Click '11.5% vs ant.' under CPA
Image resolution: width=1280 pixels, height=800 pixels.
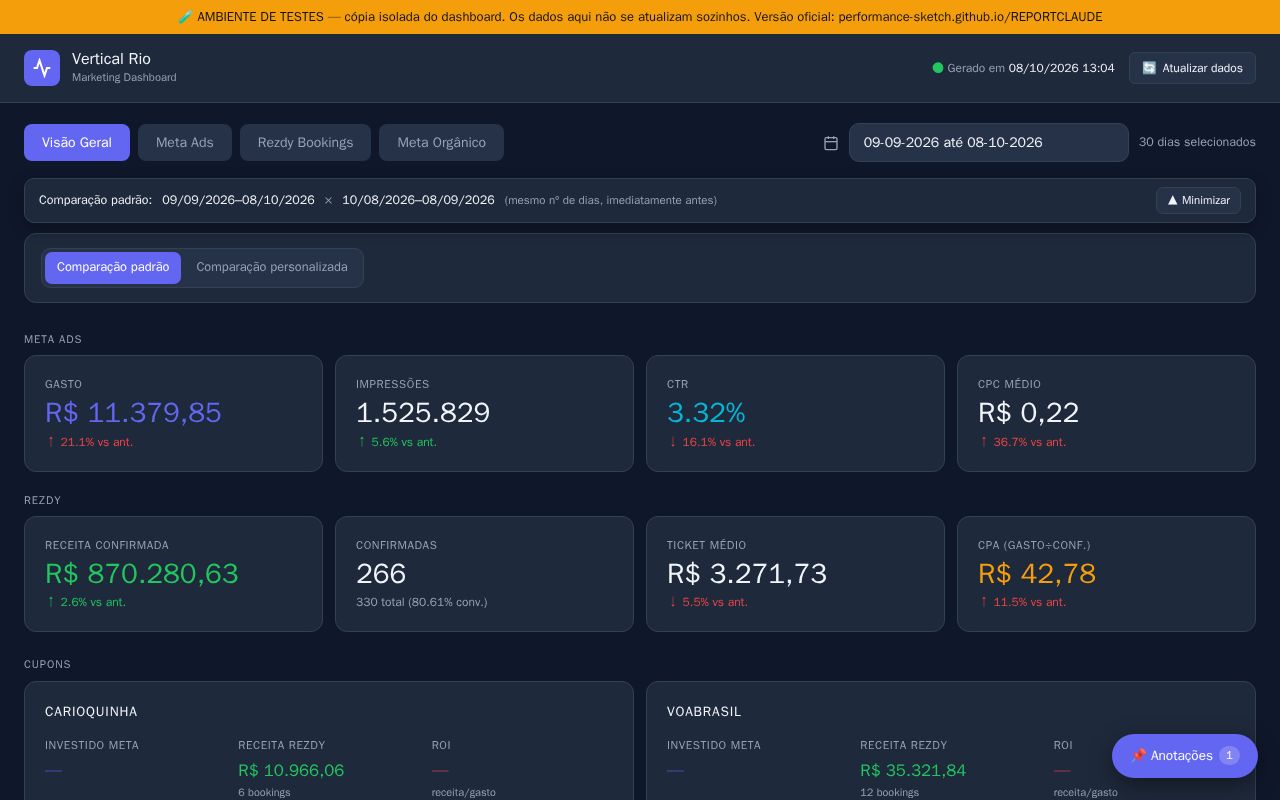coord(1022,602)
